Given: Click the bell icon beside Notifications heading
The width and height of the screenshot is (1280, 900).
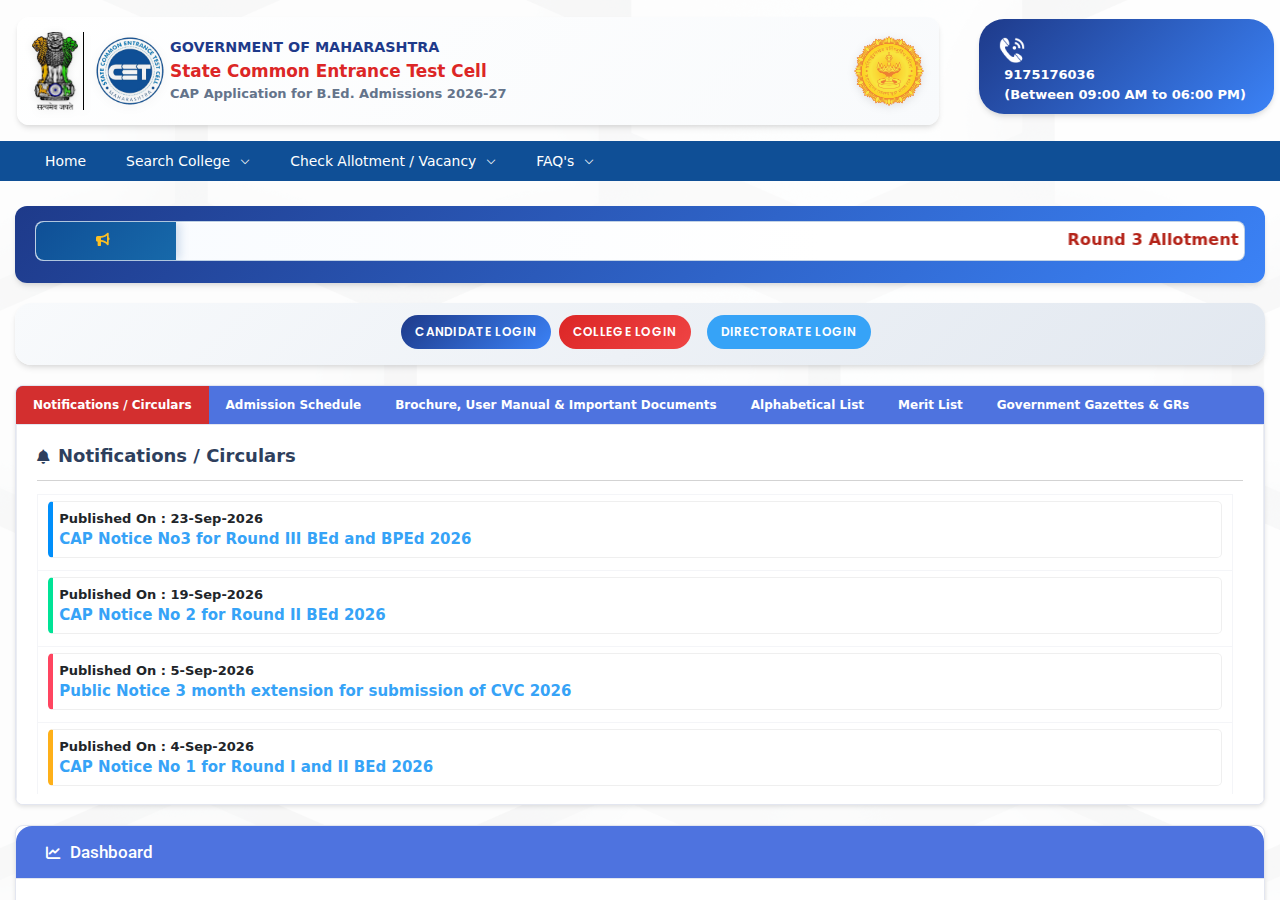Looking at the screenshot, I should (43, 457).
